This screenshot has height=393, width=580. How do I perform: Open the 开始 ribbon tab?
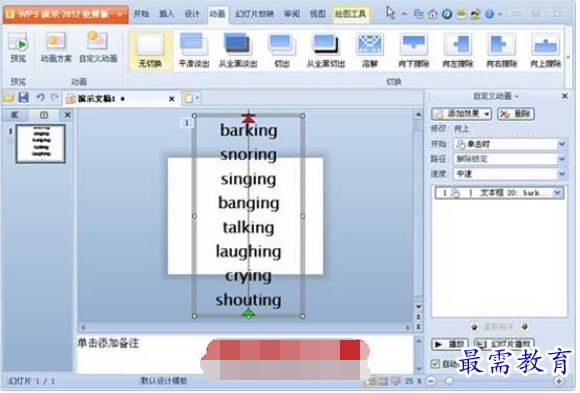(141, 14)
